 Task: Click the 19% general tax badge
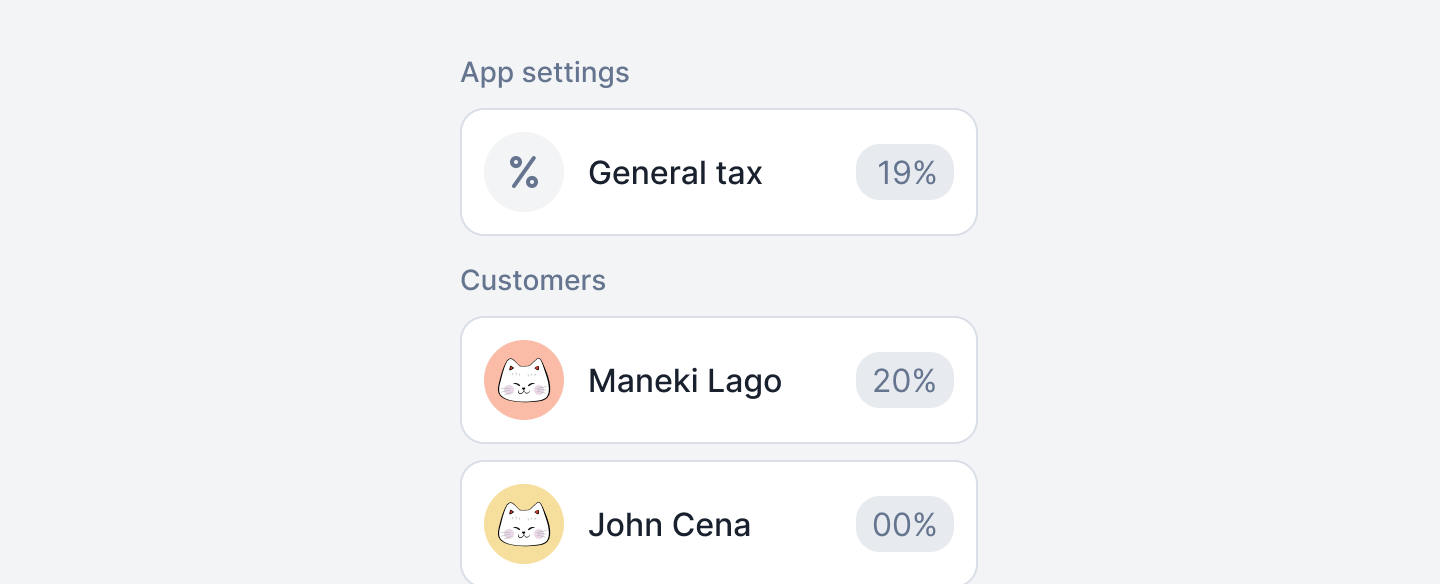coord(905,172)
